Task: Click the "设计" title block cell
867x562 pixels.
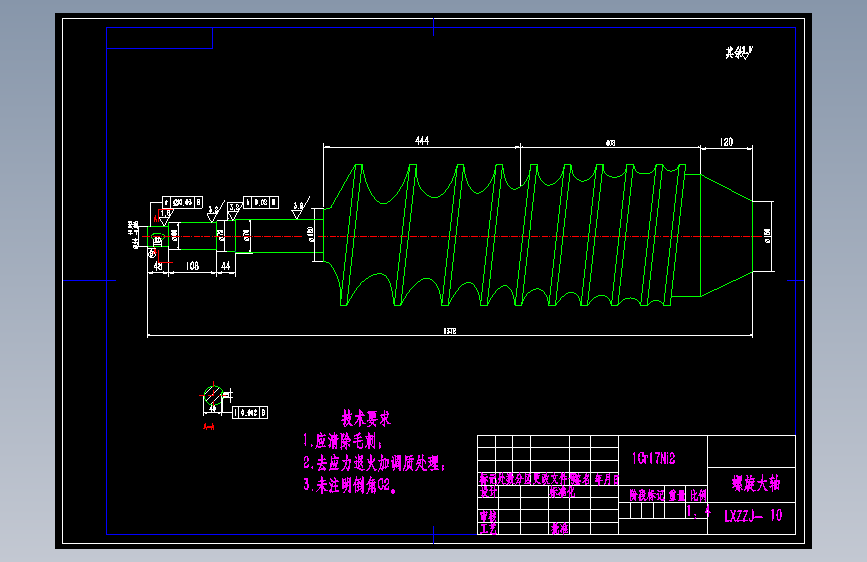Action: 488,492
